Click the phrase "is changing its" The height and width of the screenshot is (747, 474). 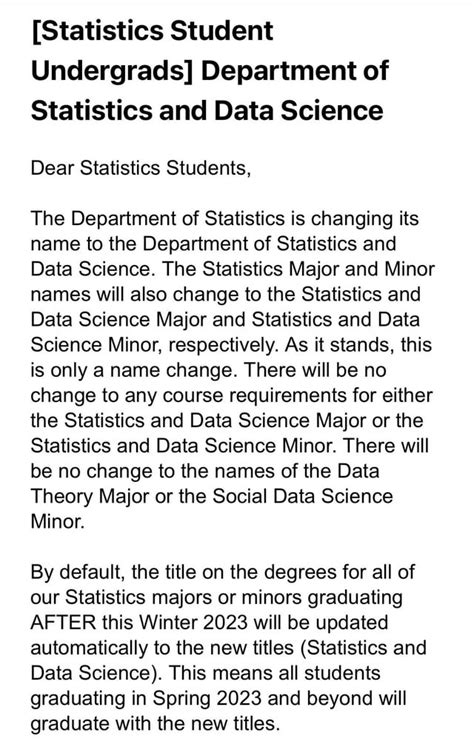(354, 219)
